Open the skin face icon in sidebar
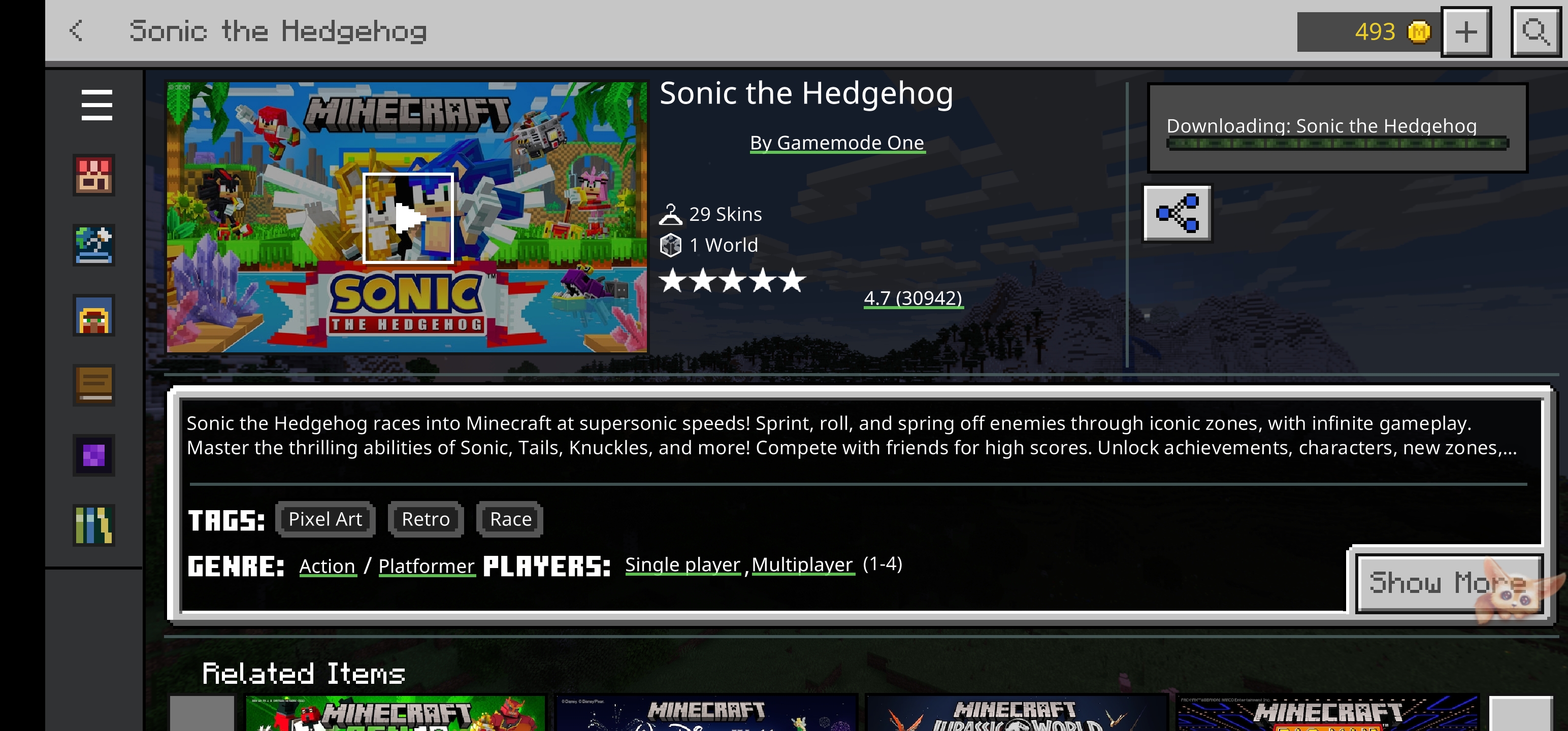 pyautogui.click(x=94, y=316)
